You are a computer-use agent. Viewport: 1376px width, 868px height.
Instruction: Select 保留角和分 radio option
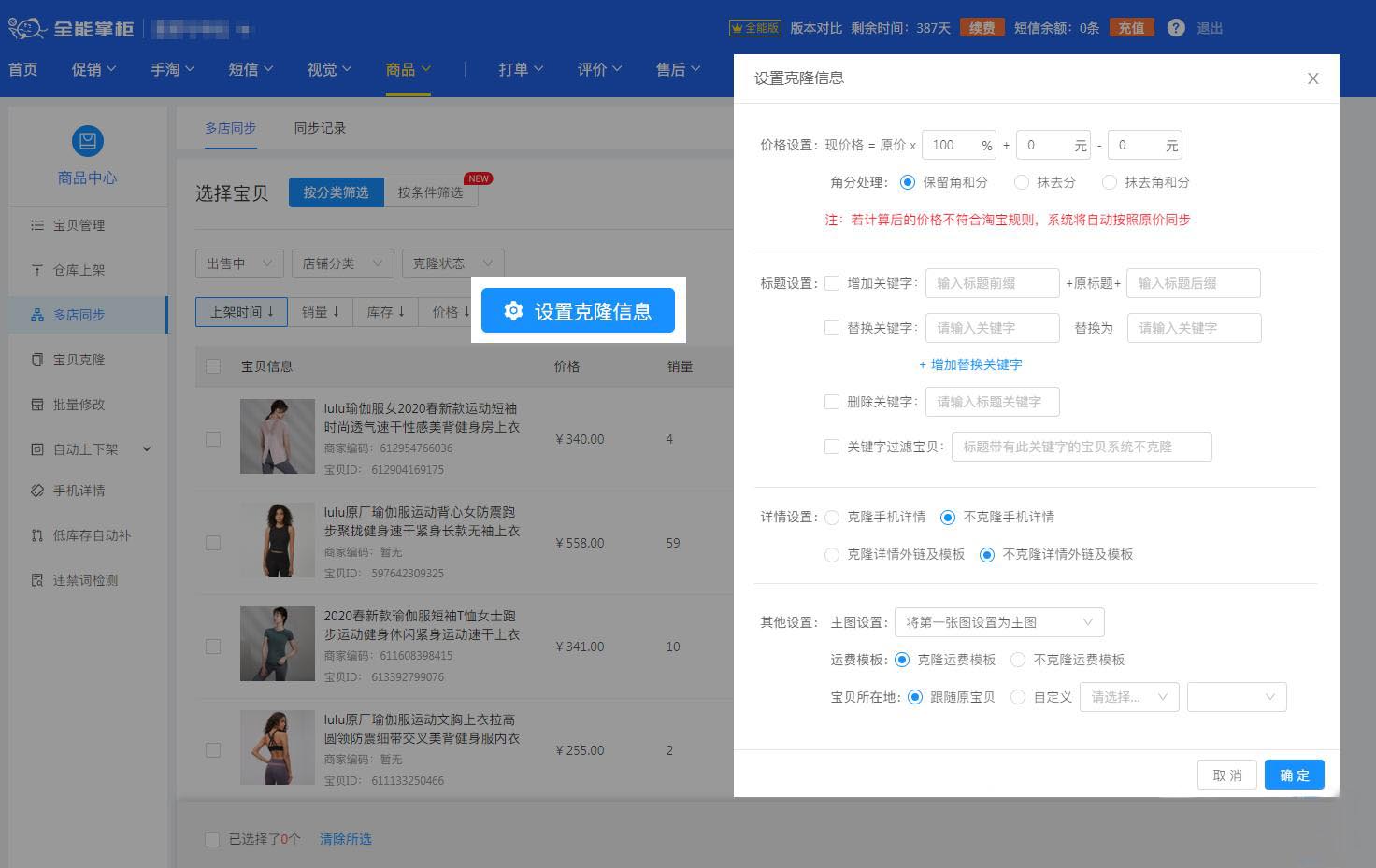907,182
